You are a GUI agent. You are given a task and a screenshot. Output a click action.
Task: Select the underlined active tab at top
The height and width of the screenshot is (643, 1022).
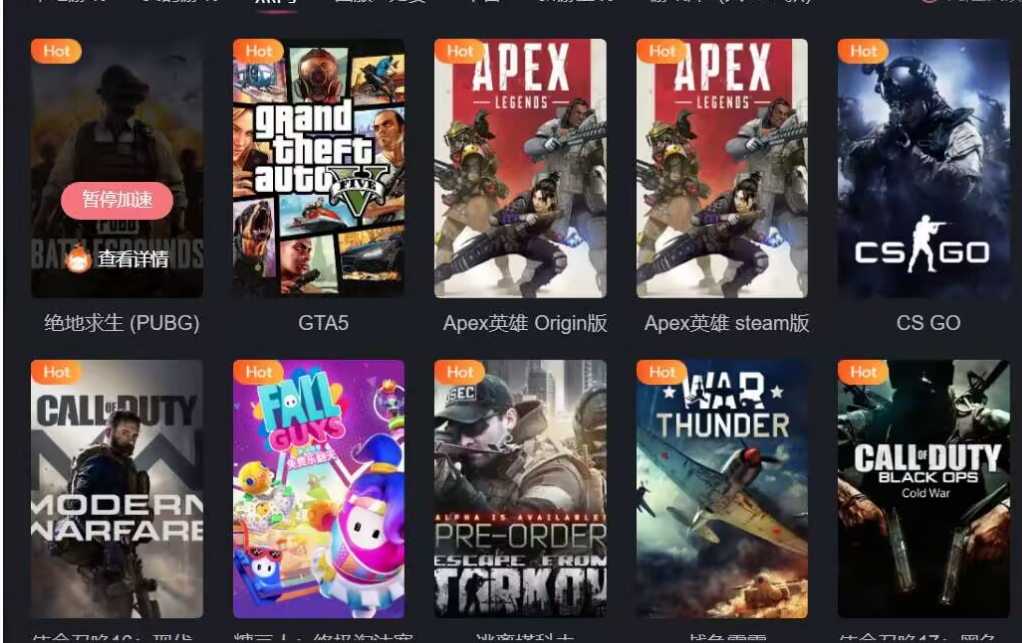point(276,2)
